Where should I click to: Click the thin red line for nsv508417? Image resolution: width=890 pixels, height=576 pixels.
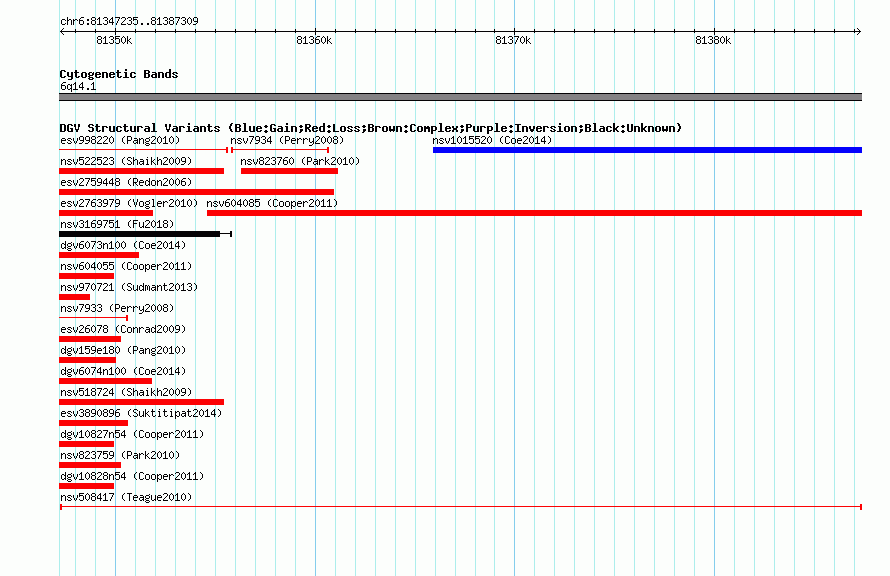461,507
